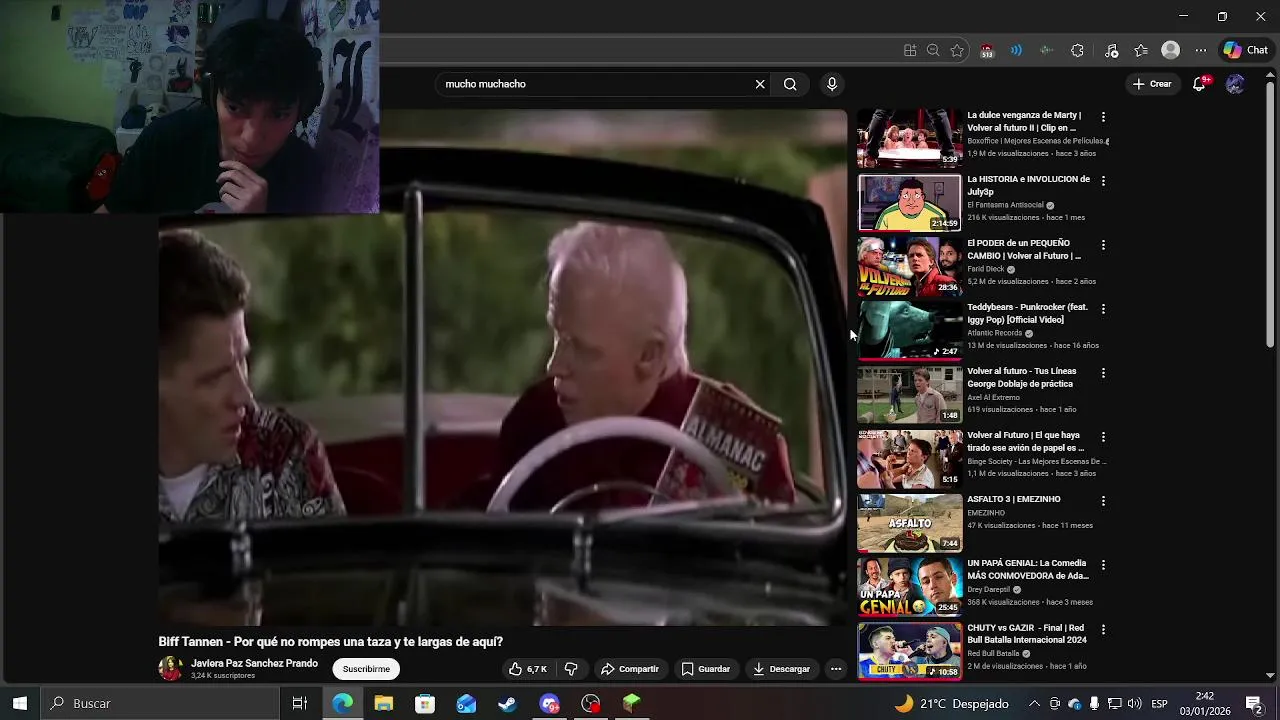Screen dimensions: 1280x720
Task: Open options for Teddybears Punkrocker video
Action: coord(1103,309)
